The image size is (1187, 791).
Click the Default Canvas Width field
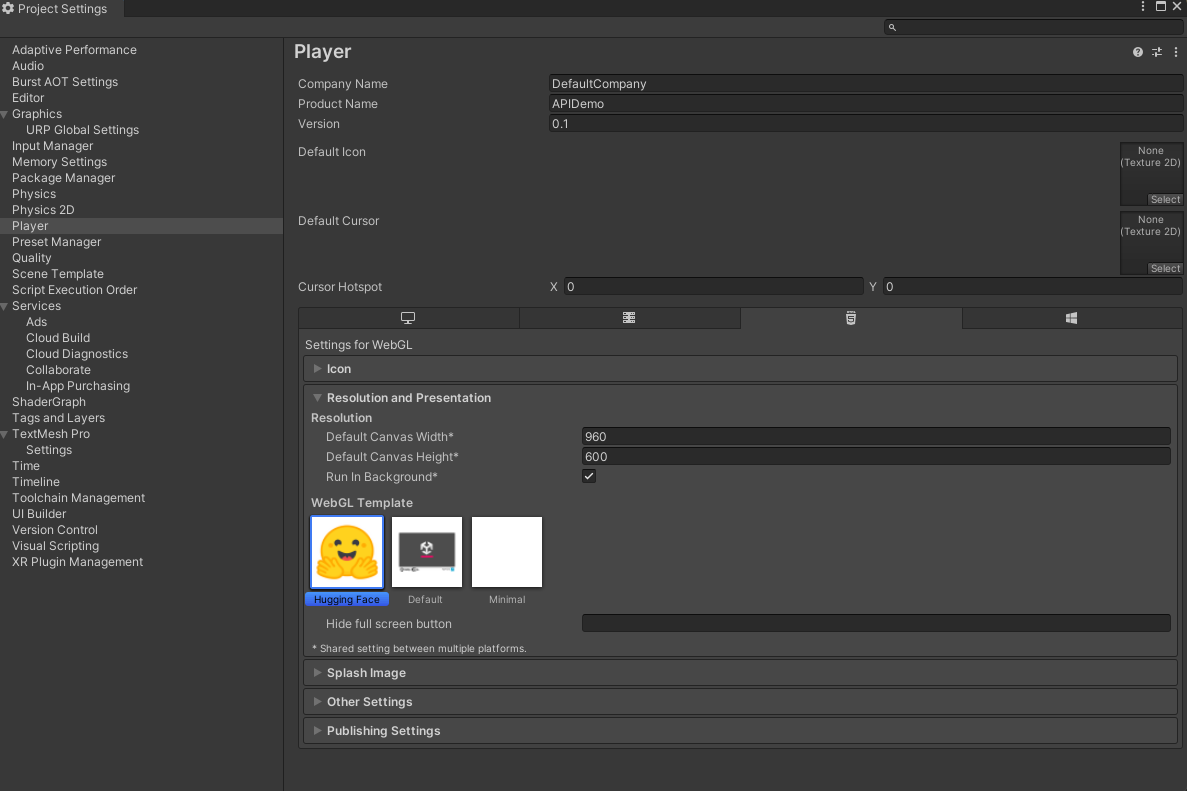[x=875, y=437]
